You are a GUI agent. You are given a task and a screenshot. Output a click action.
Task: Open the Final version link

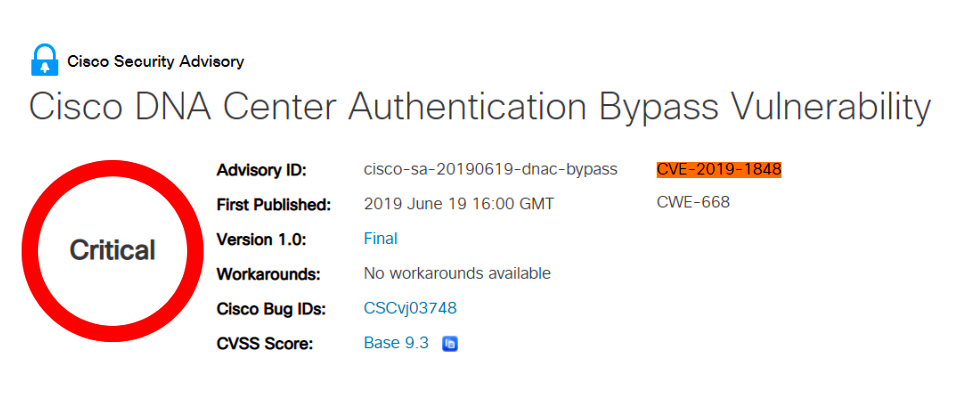tap(380, 238)
